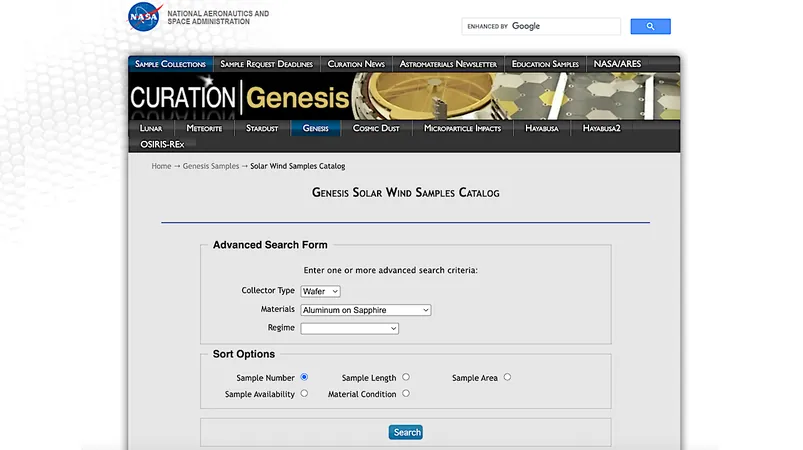Screen dimensions: 803x450
Task: Open the NASA/ARES tab
Action: click(x=617, y=64)
